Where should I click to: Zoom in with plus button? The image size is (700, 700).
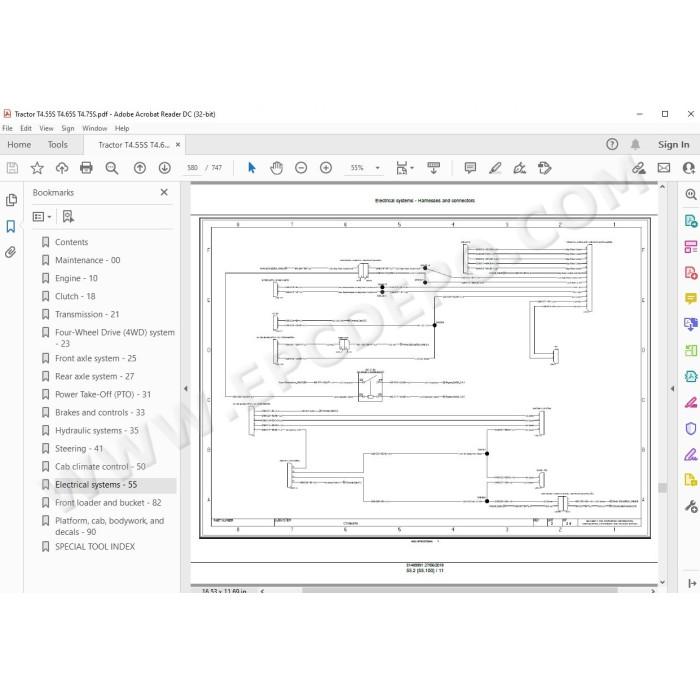(x=326, y=168)
